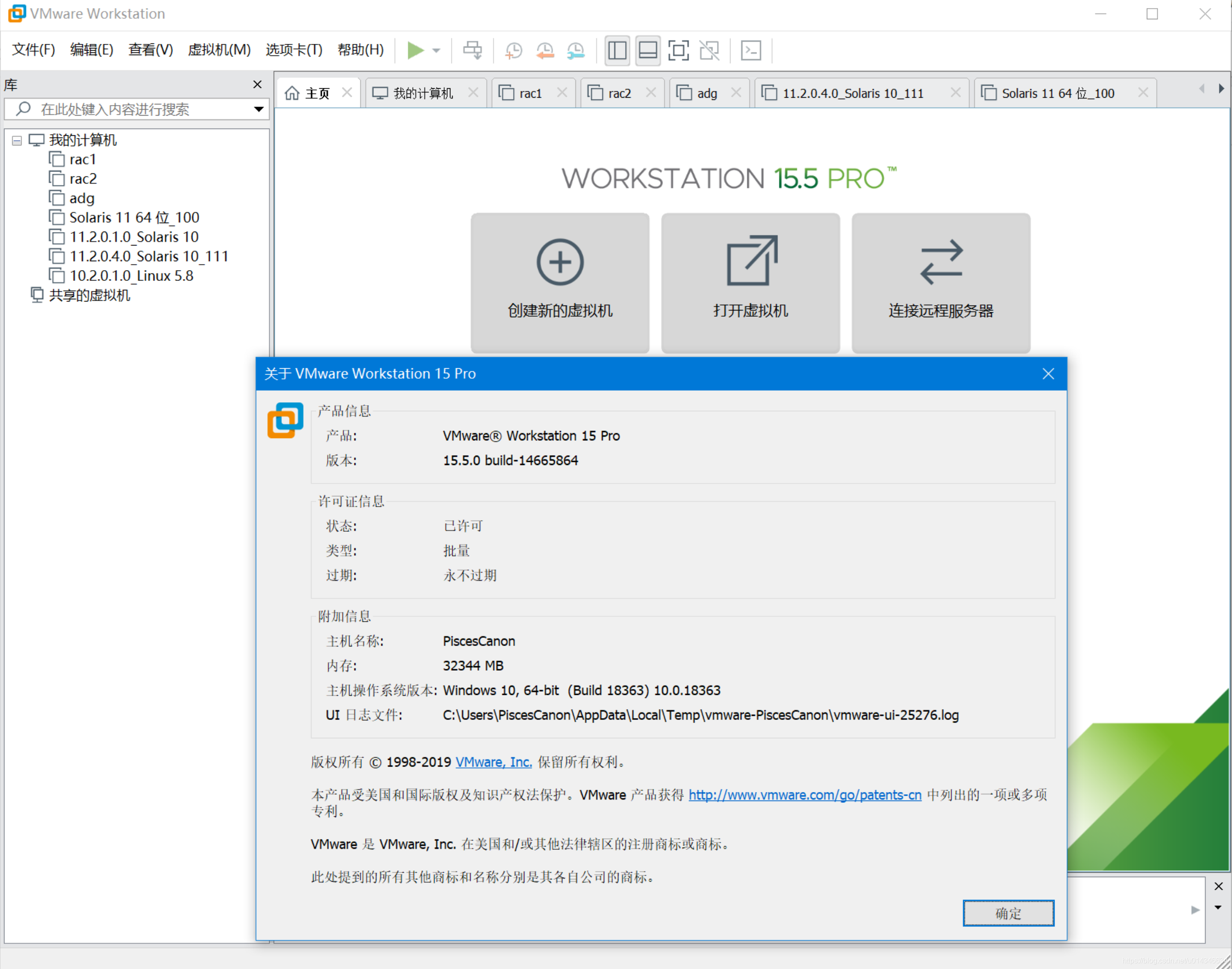Click the tab bar left arrow
Viewport: 1232px width, 969px height.
(x=1202, y=89)
